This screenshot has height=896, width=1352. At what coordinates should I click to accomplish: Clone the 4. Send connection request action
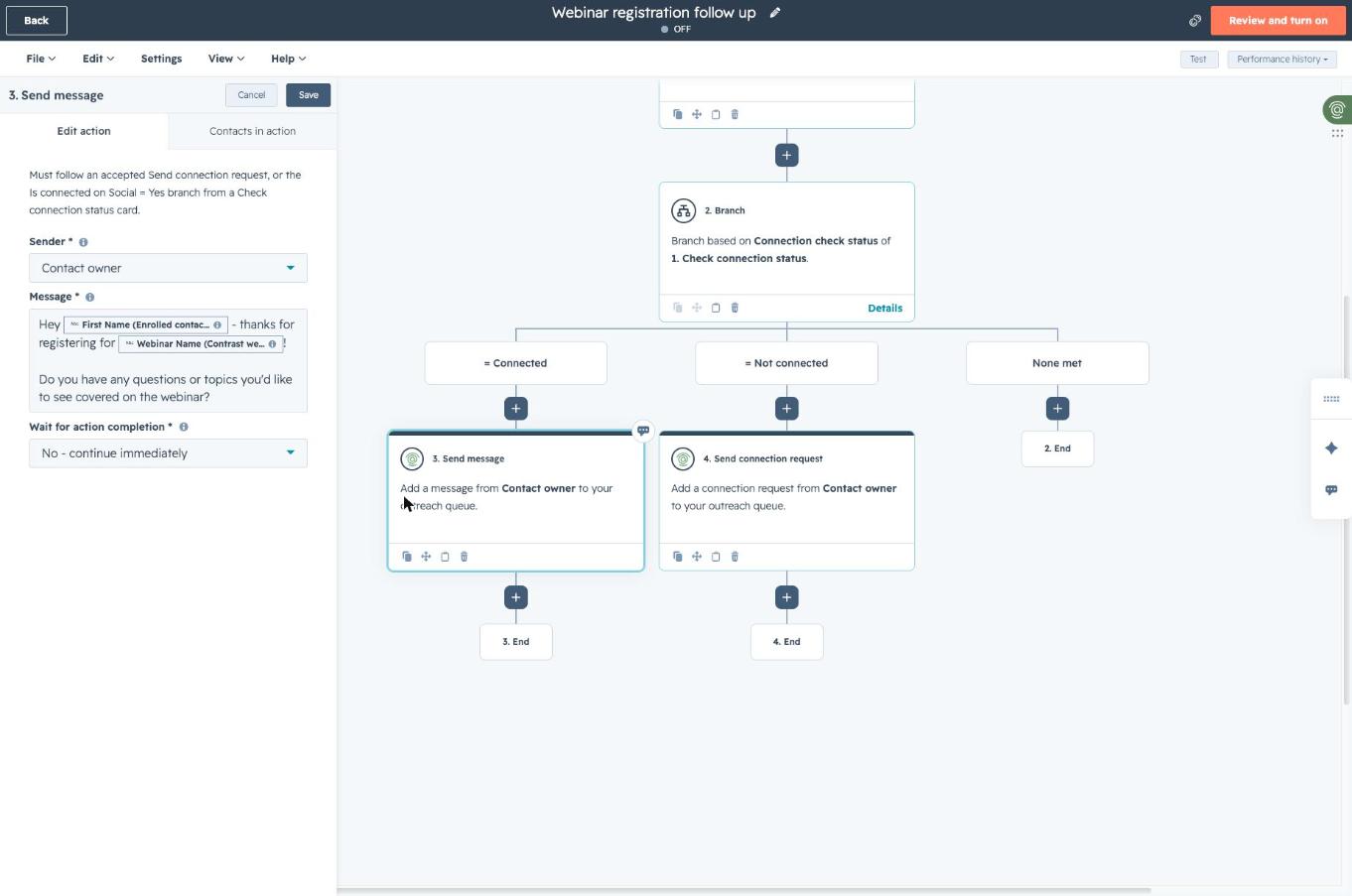pos(678,557)
